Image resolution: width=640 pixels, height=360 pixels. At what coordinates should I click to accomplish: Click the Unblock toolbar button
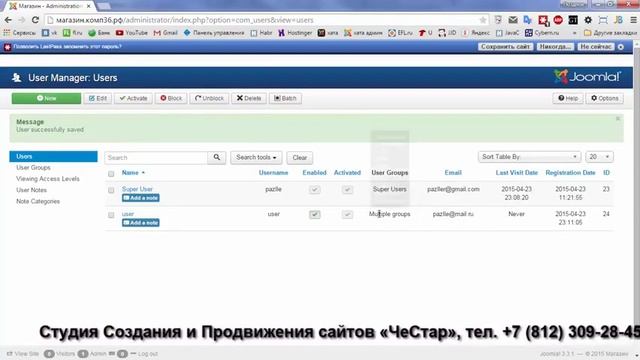coord(209,98)
